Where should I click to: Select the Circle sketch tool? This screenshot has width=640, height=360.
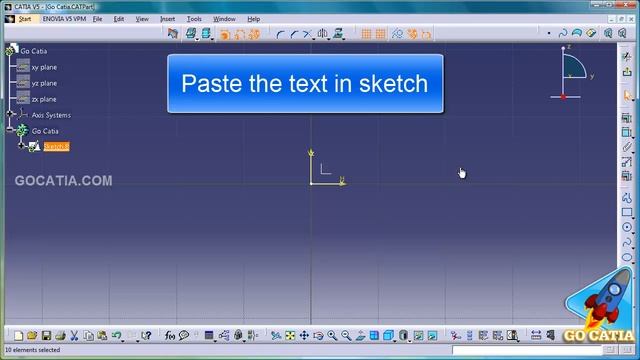[x=627, y=227]
